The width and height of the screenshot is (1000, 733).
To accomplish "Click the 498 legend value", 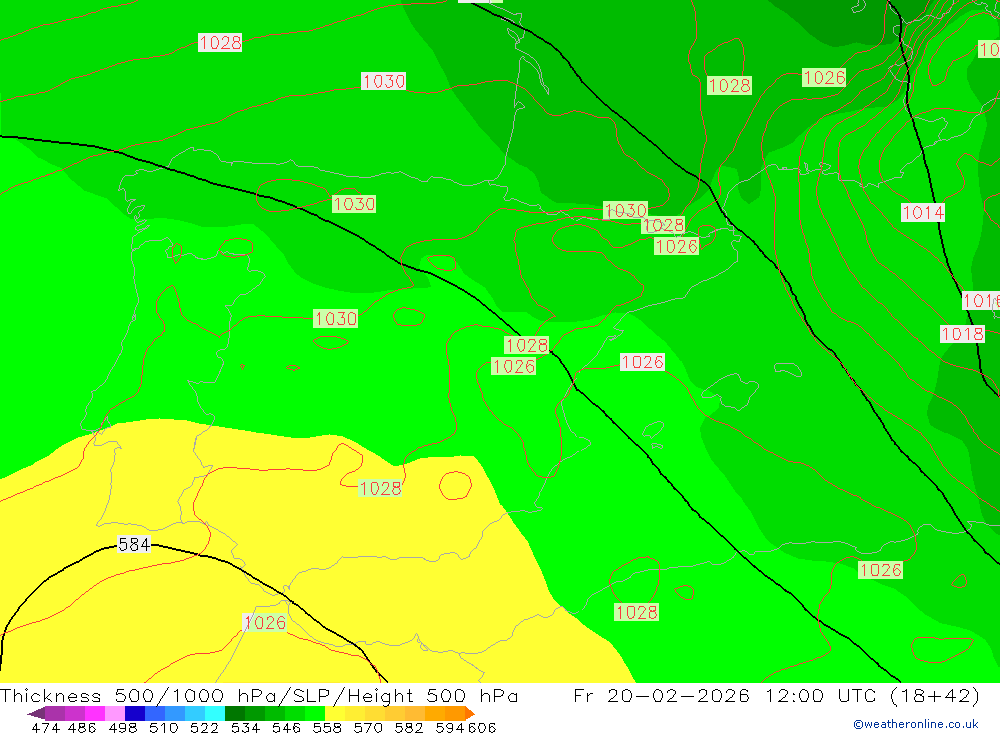I will [122, 727].
